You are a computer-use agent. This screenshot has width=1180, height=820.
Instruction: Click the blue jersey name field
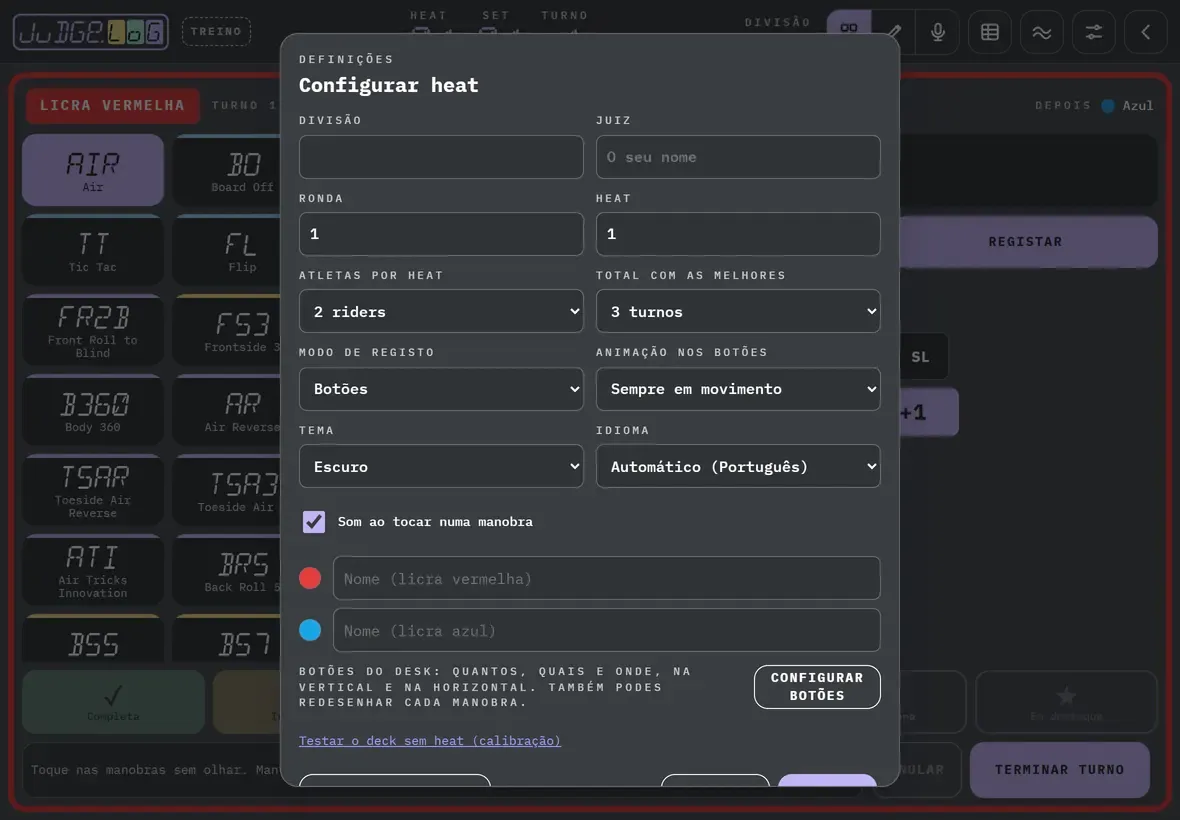coord(607,630)
